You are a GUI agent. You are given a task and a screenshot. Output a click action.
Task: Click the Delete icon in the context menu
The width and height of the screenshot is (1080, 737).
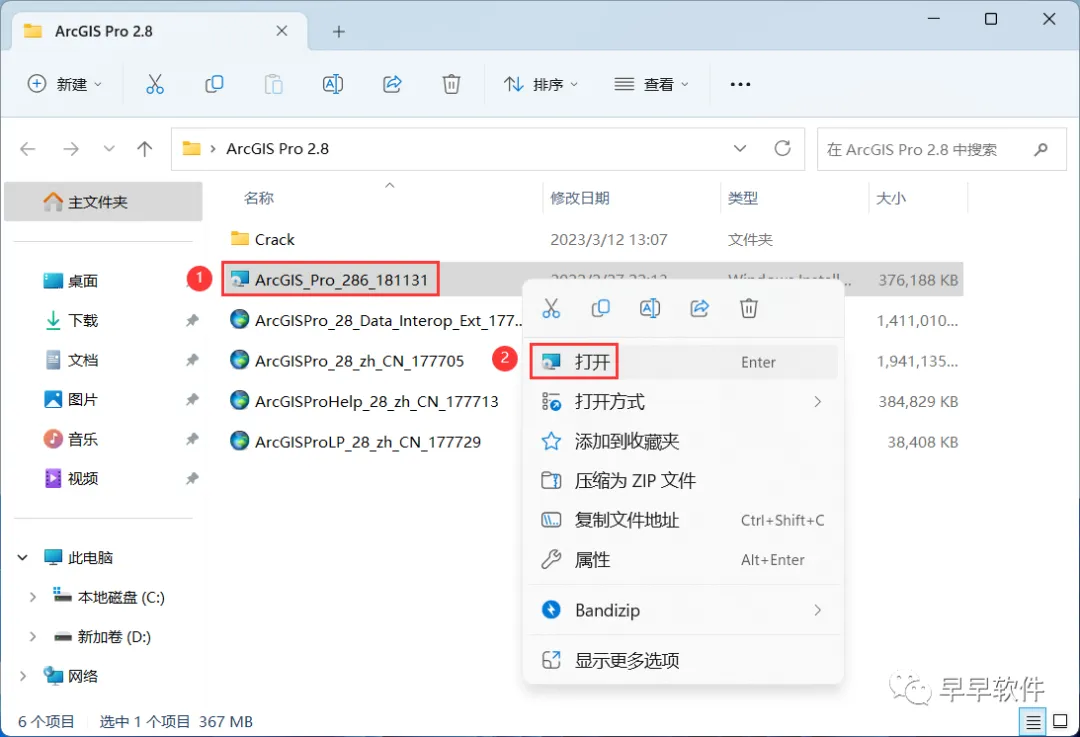tap(749, 308)
